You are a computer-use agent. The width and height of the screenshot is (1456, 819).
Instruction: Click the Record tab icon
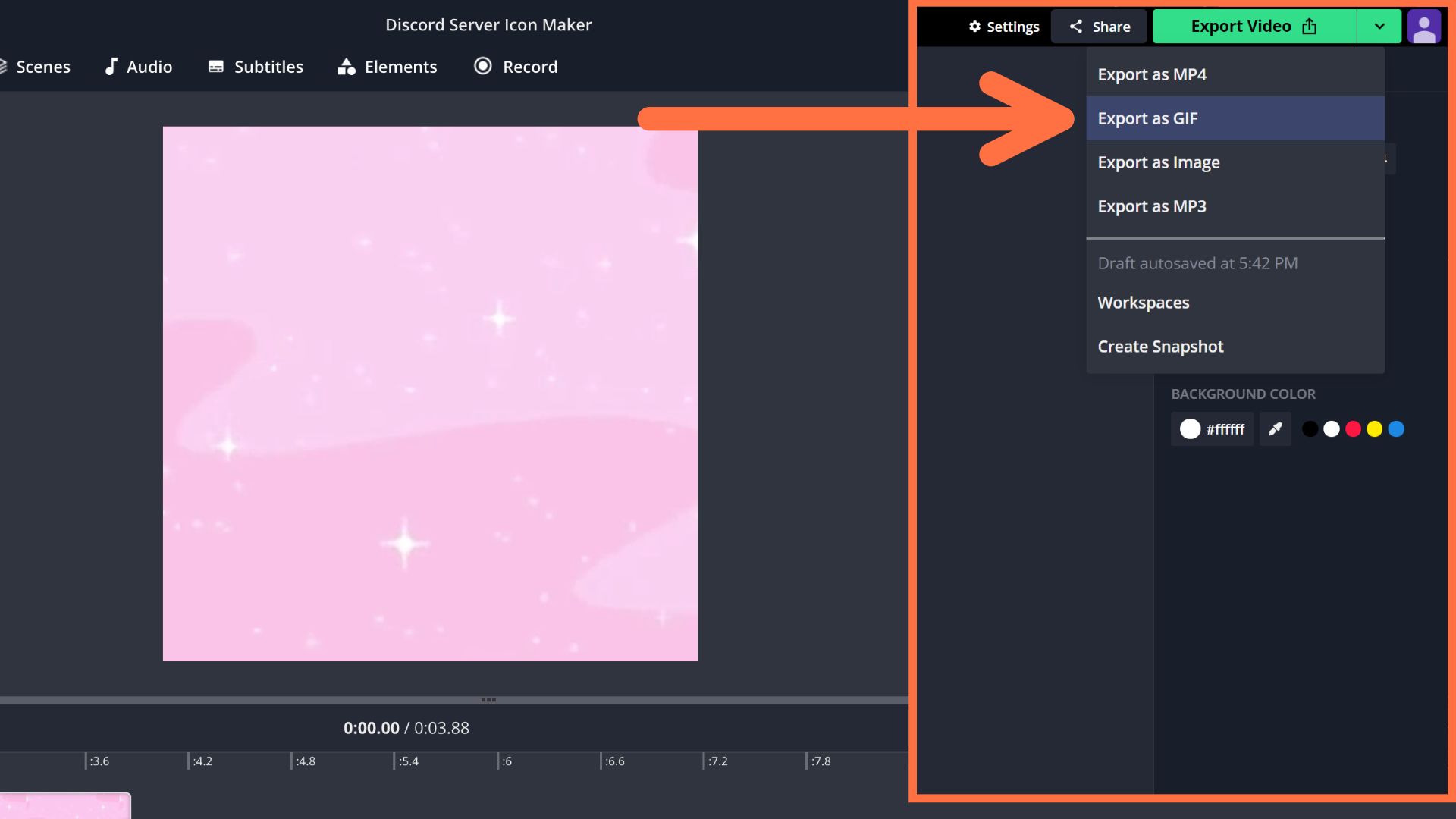pos(484,66)
